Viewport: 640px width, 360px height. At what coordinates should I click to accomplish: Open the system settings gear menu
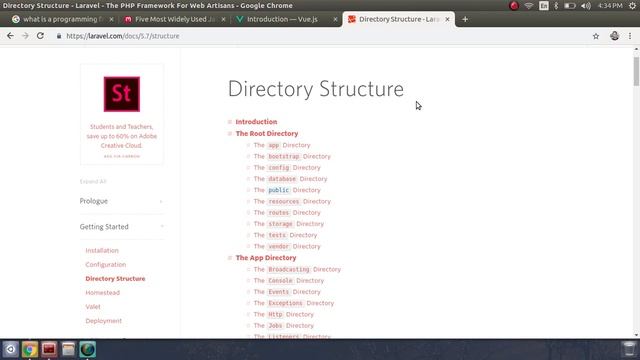[633, 6]
